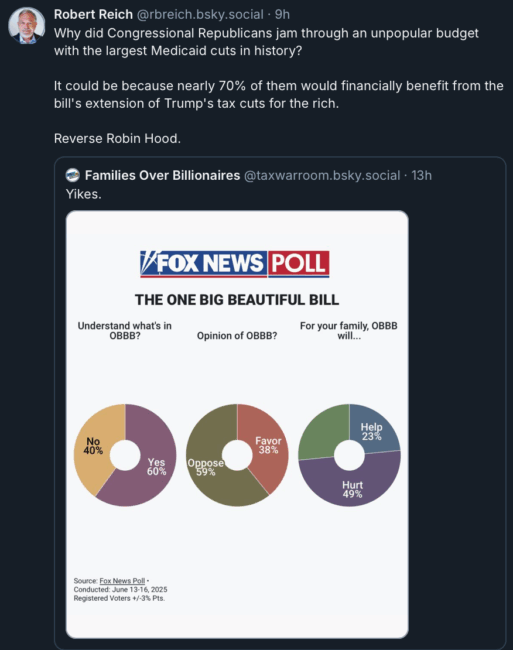The width and height of the screenshot is (513, 650).
Task: Click the 'Yikes.' quoted post text
Action: click(x=84, y=194)
